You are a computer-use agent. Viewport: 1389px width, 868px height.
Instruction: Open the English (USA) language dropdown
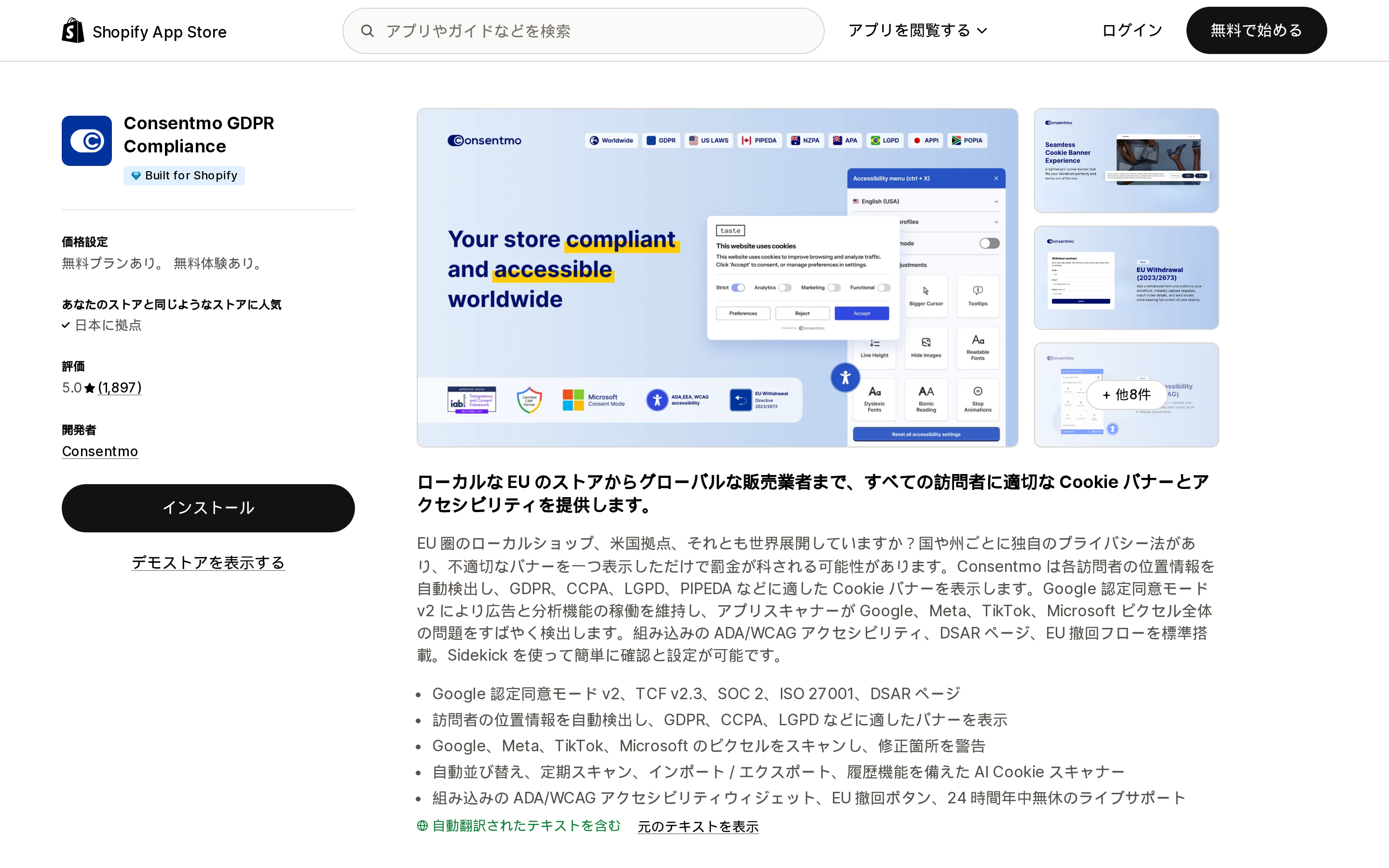[x=926, y=202]
